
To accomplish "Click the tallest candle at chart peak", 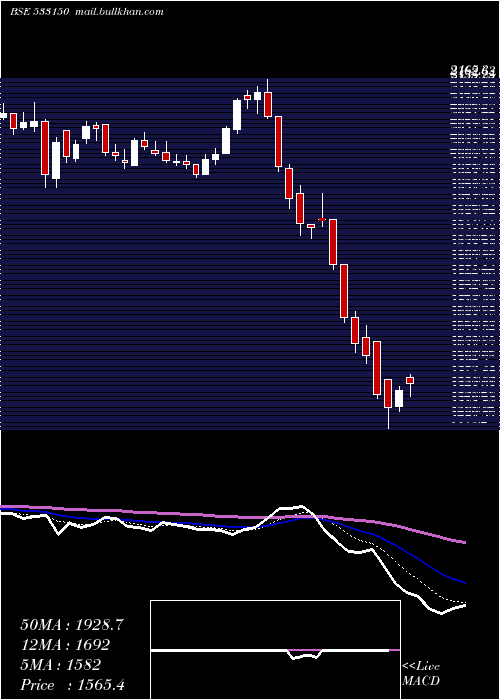I will point(268,99).
